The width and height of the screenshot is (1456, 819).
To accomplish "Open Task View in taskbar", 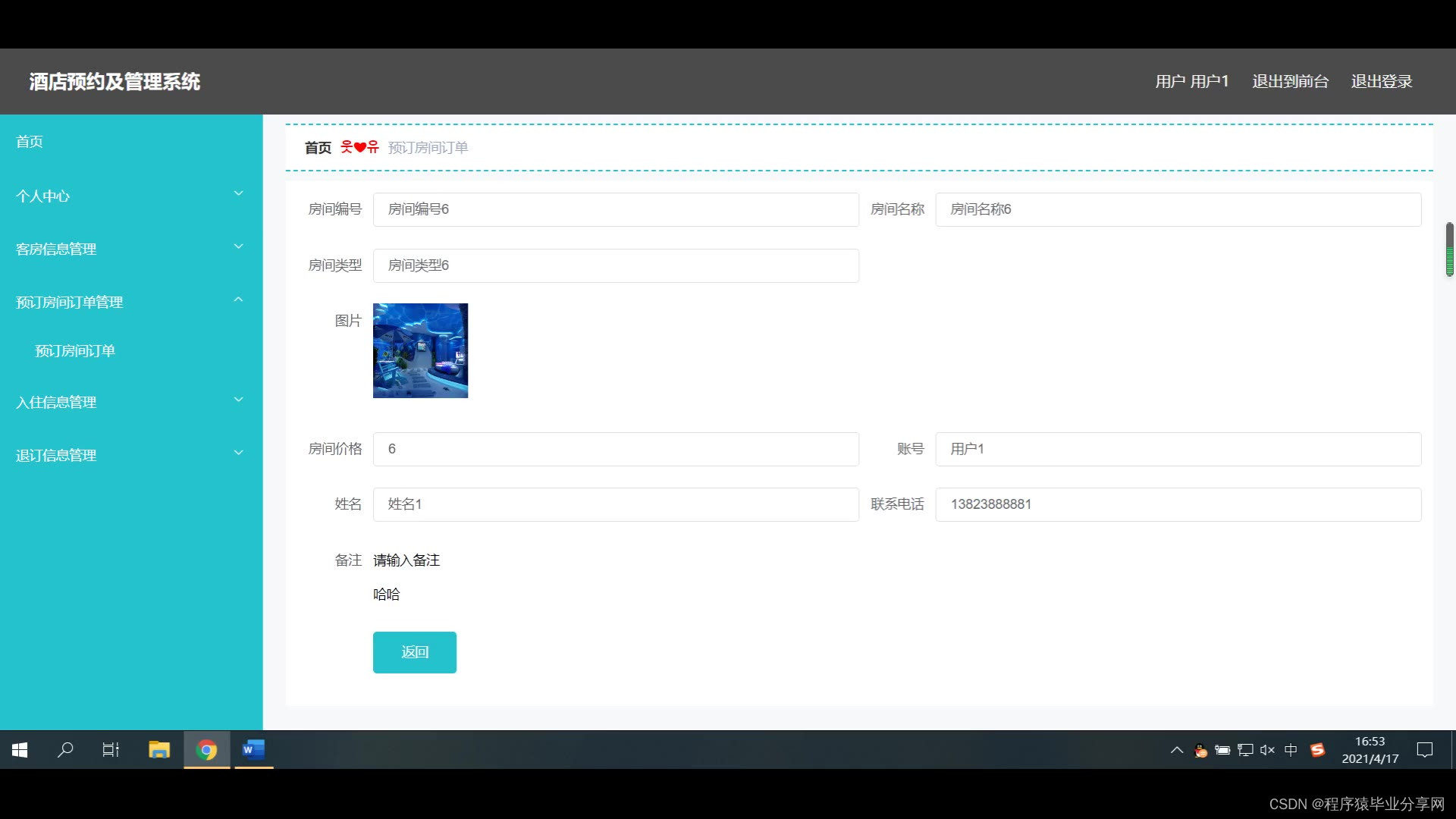I will point(111,750).
